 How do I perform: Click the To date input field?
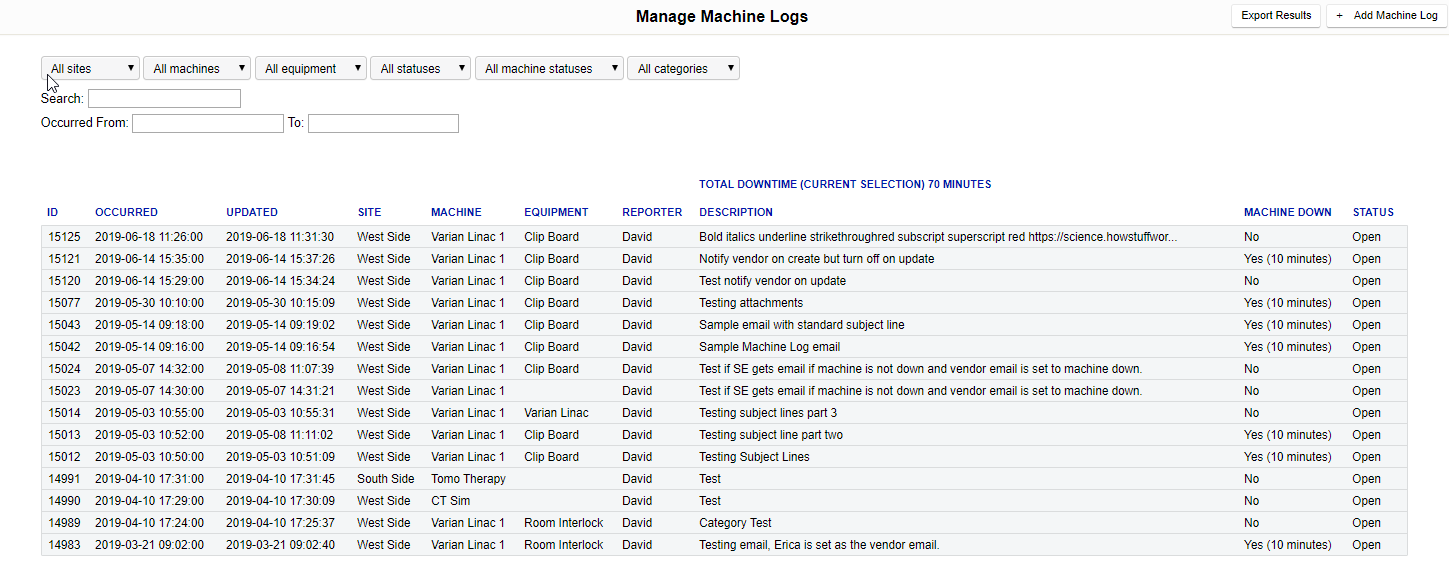click(x=383, y=124)
